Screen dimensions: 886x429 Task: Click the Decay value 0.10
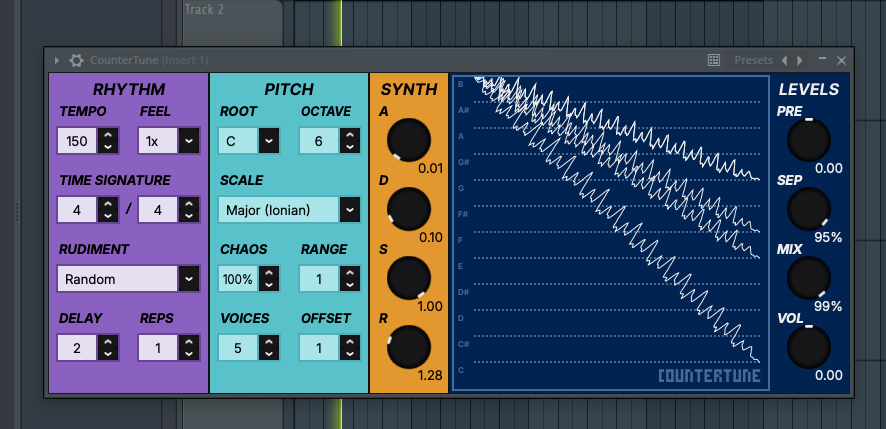[x=431, y=237]
